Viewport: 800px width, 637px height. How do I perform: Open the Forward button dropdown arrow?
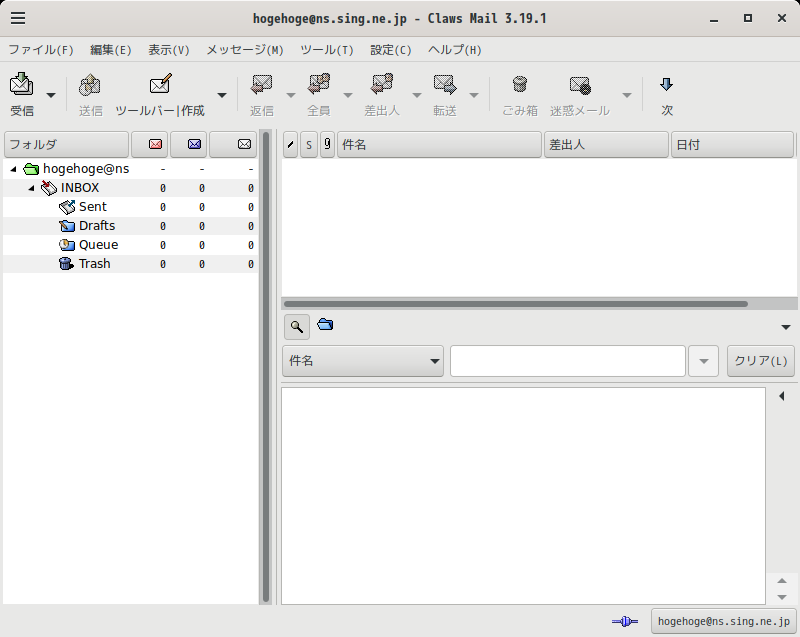coord(474,95)
